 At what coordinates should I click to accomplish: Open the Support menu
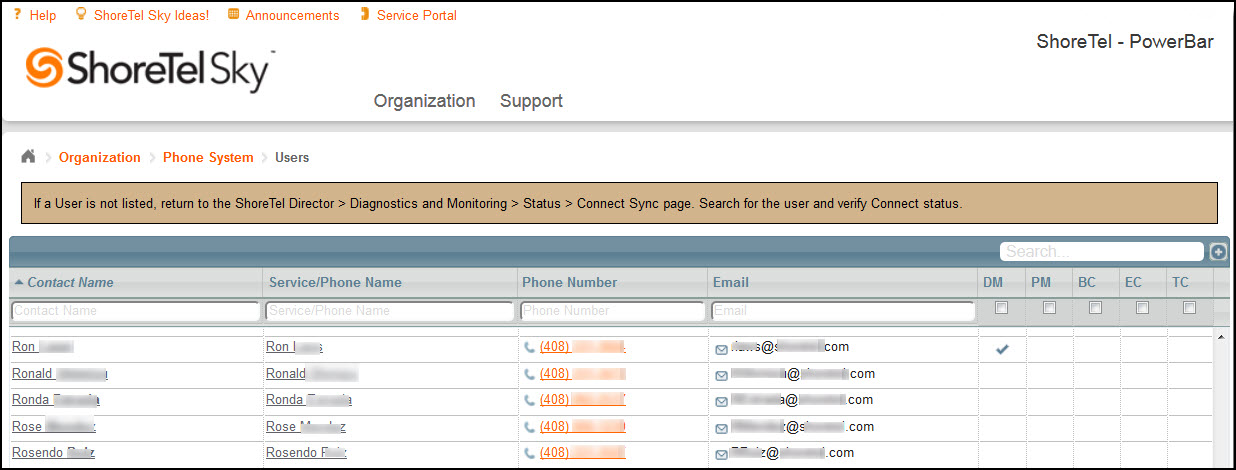pyautogui.click(x=531, y=101)
